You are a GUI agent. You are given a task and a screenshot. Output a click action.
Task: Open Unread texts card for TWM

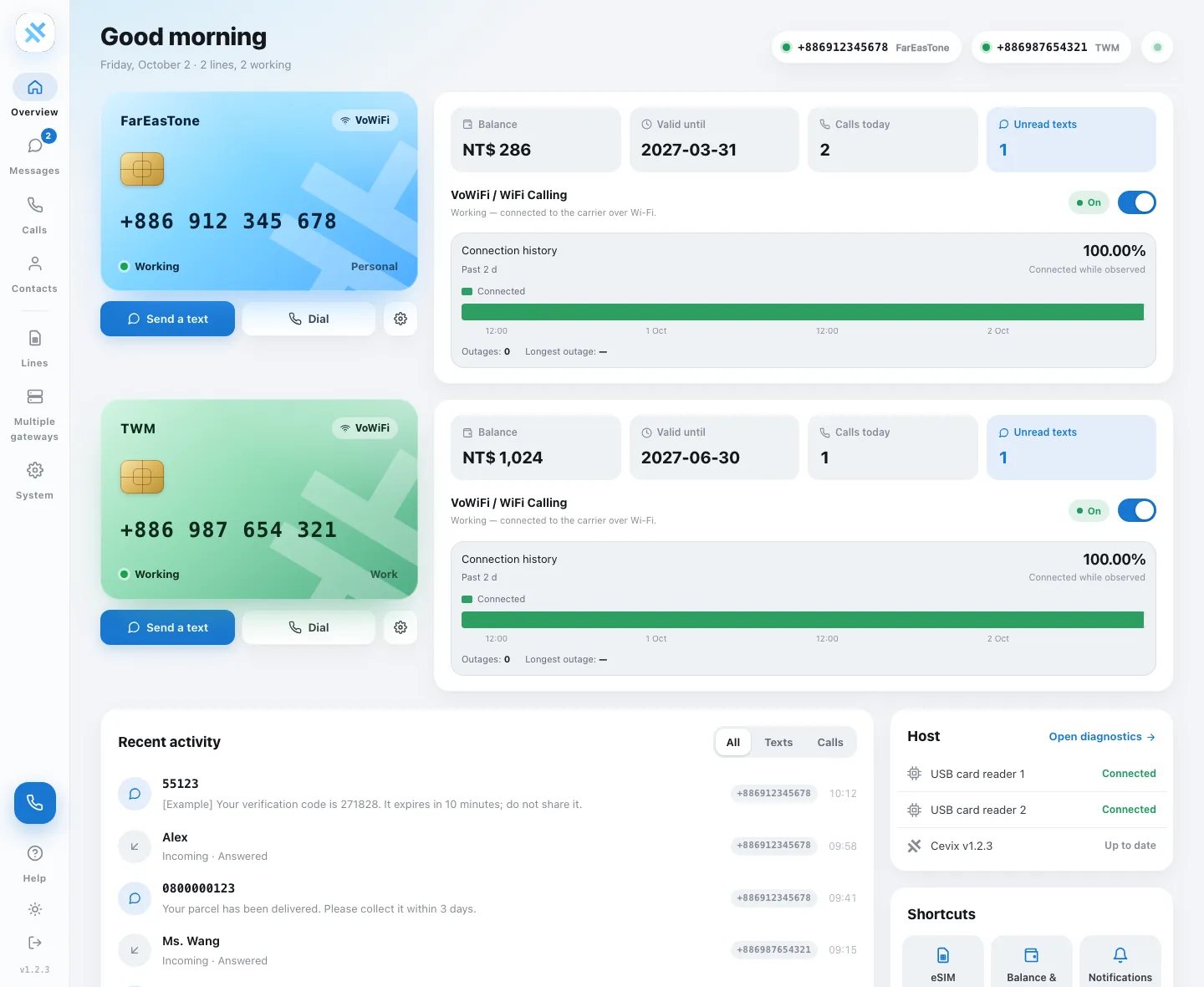1071,447
